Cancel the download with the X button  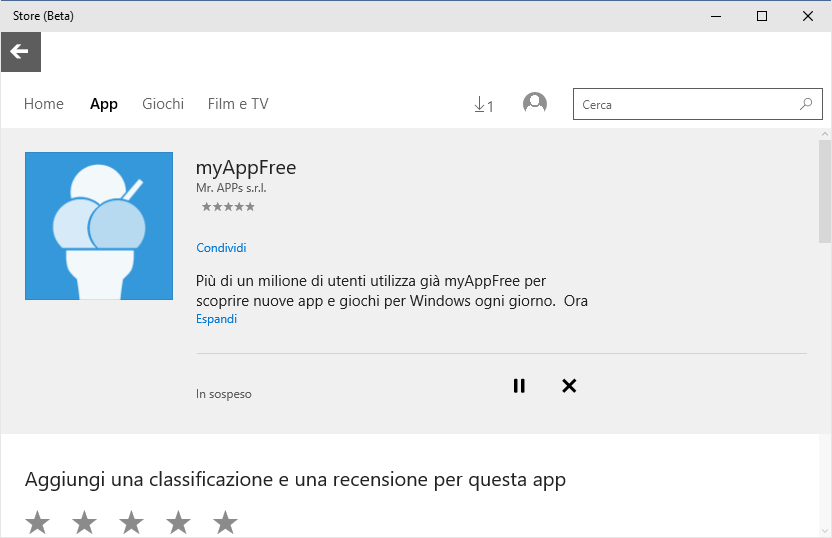[x=569, y=386]
